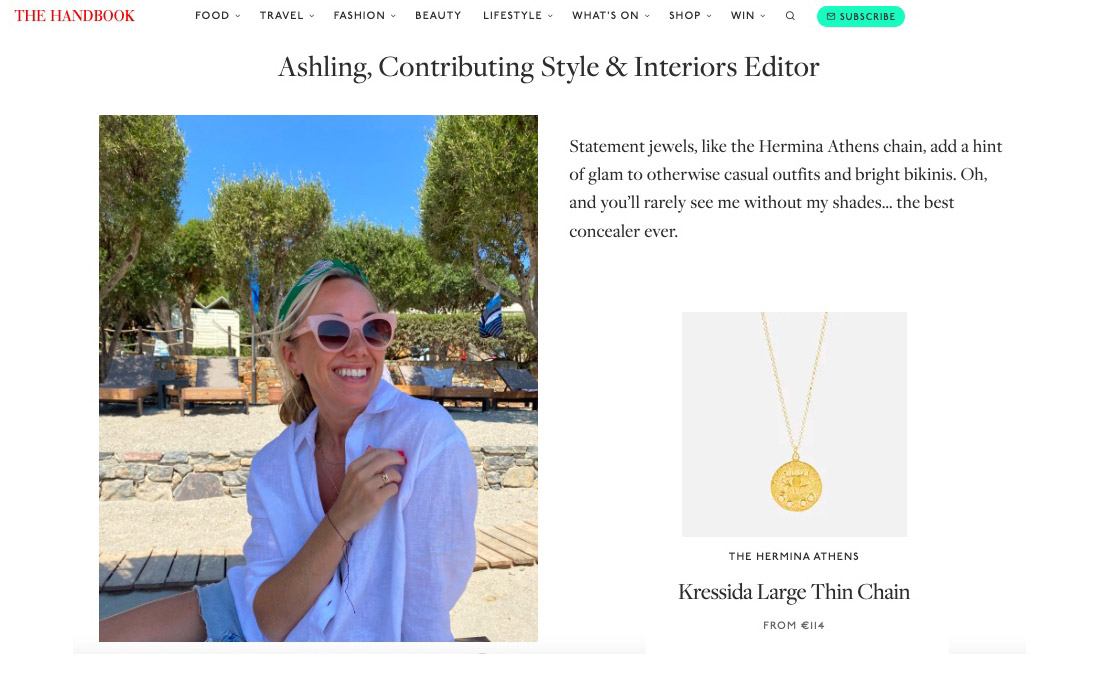Click the chevron beside Travel
1100x688 pixels.
(x=312, y=16)
